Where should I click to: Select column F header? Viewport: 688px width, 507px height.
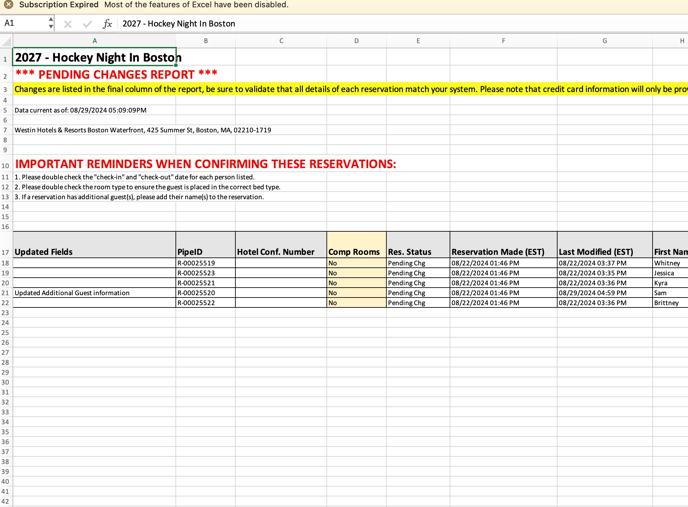[x=503, y=41]
